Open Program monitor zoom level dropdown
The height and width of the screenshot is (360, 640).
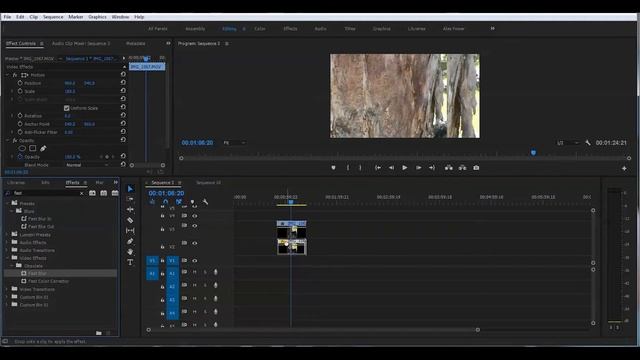tap(235, 143)
